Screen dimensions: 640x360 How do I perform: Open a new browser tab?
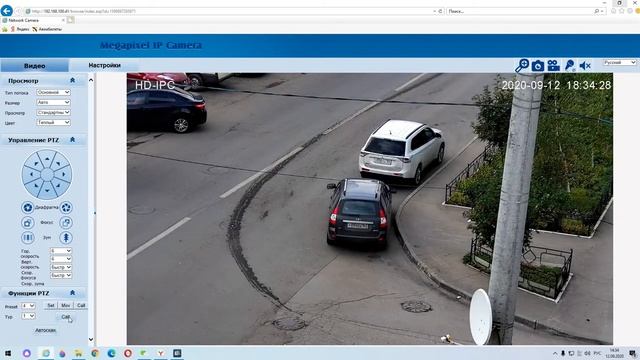point(71,20)
